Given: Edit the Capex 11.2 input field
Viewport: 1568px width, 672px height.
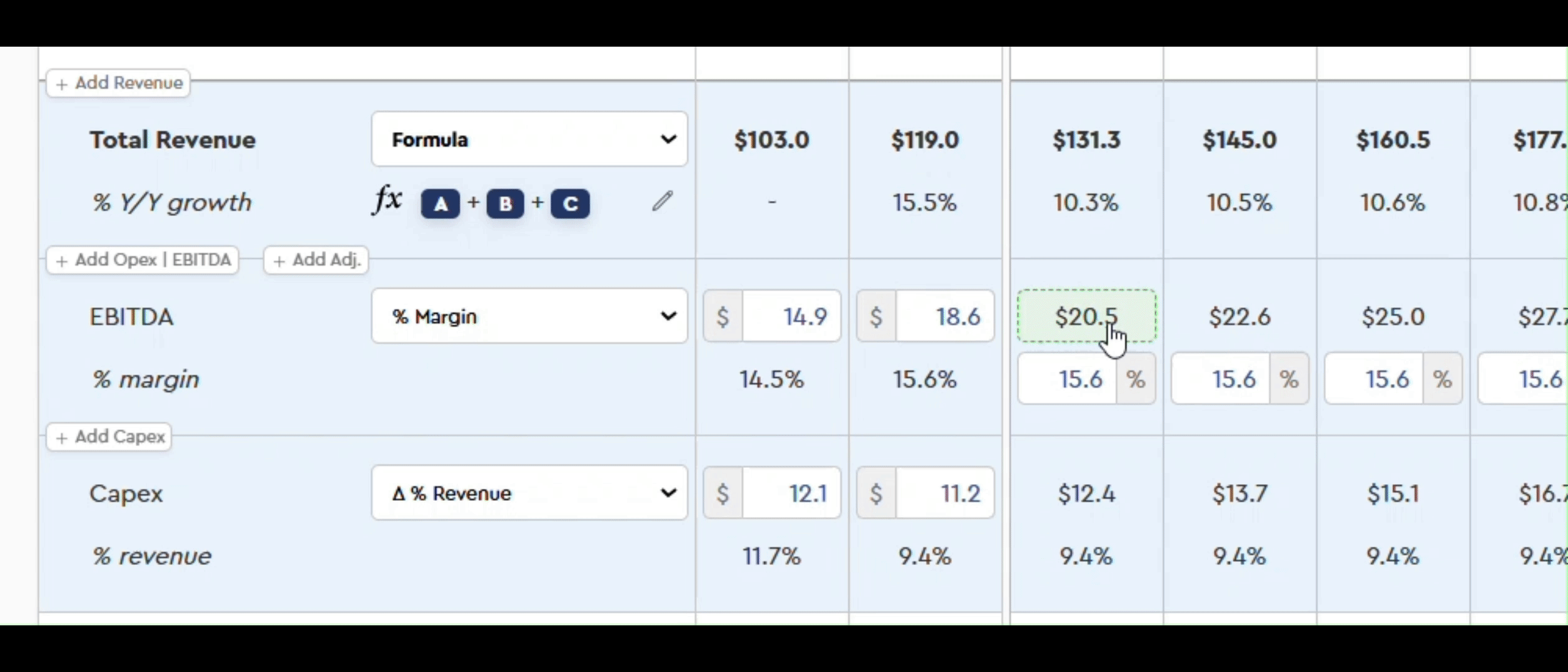Looking at the screenshot, I should tap(944, 493).
